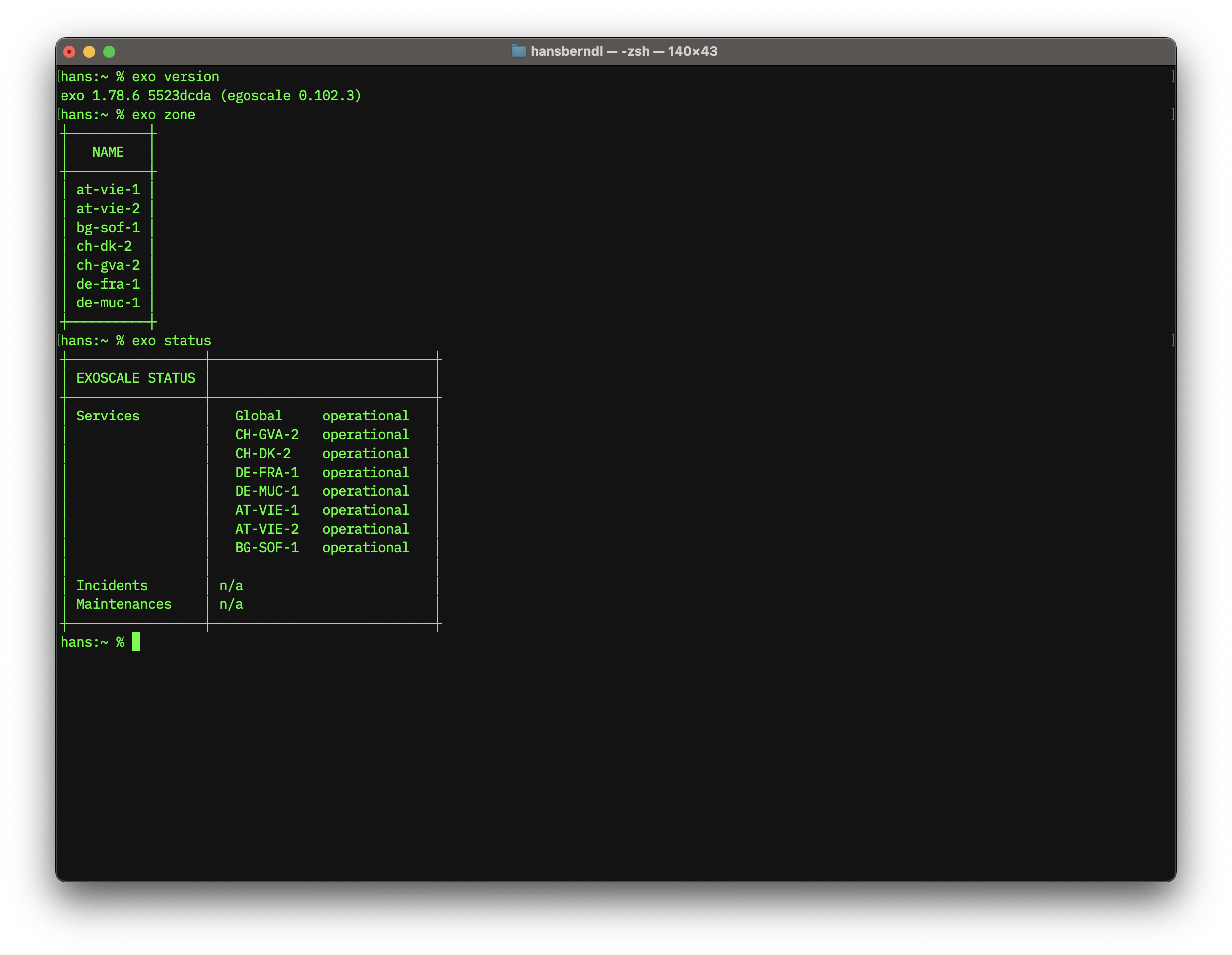Click the 'BG-SOF-1' service entry

[x=267, y=548]
